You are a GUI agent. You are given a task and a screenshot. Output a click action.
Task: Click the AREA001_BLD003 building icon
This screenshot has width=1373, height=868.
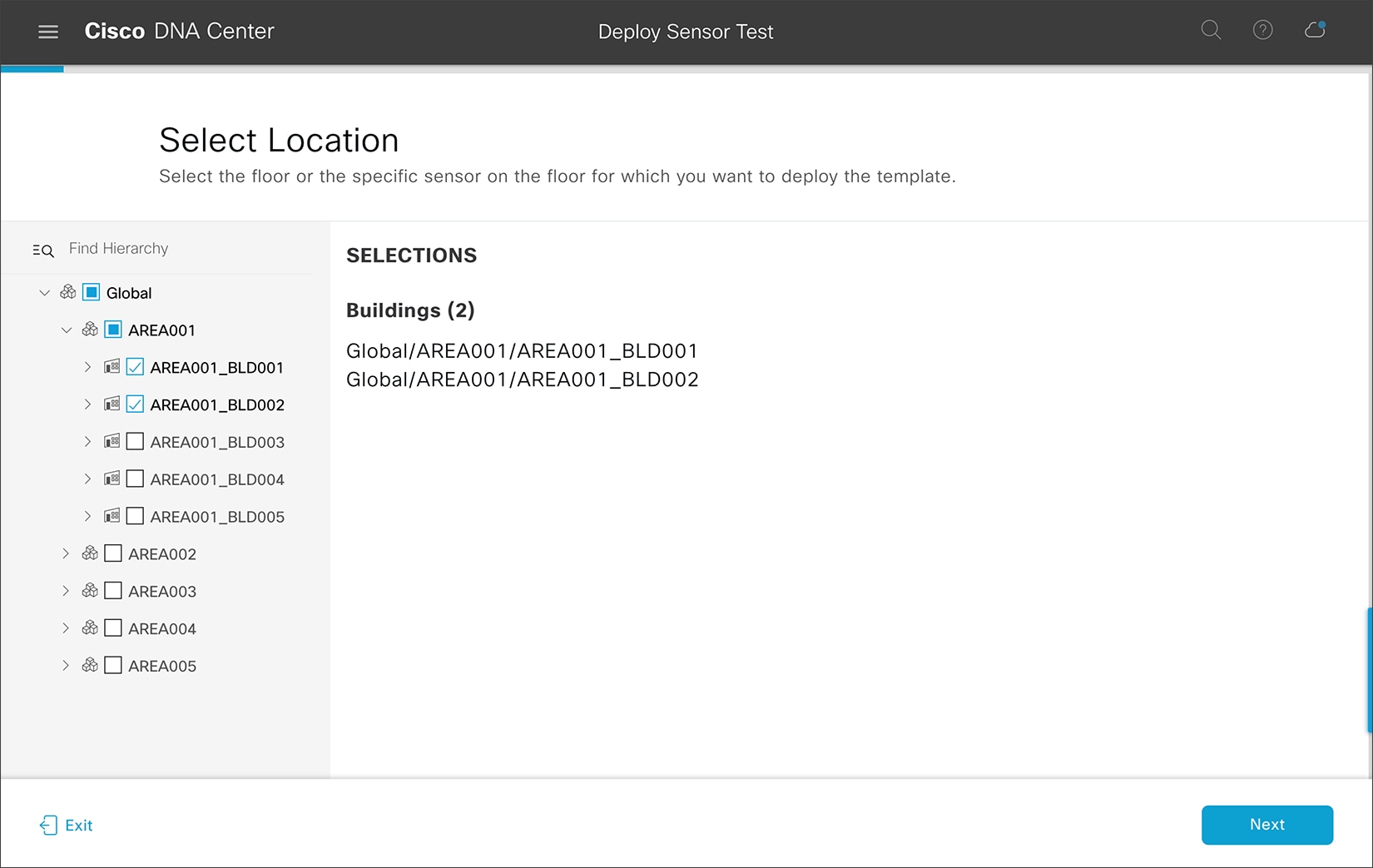click(x=112, y=442)
